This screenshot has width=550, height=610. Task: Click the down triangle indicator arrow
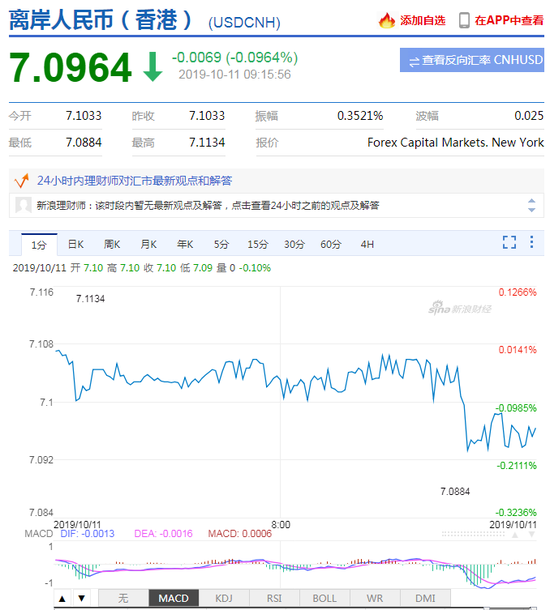pos(81,598)
